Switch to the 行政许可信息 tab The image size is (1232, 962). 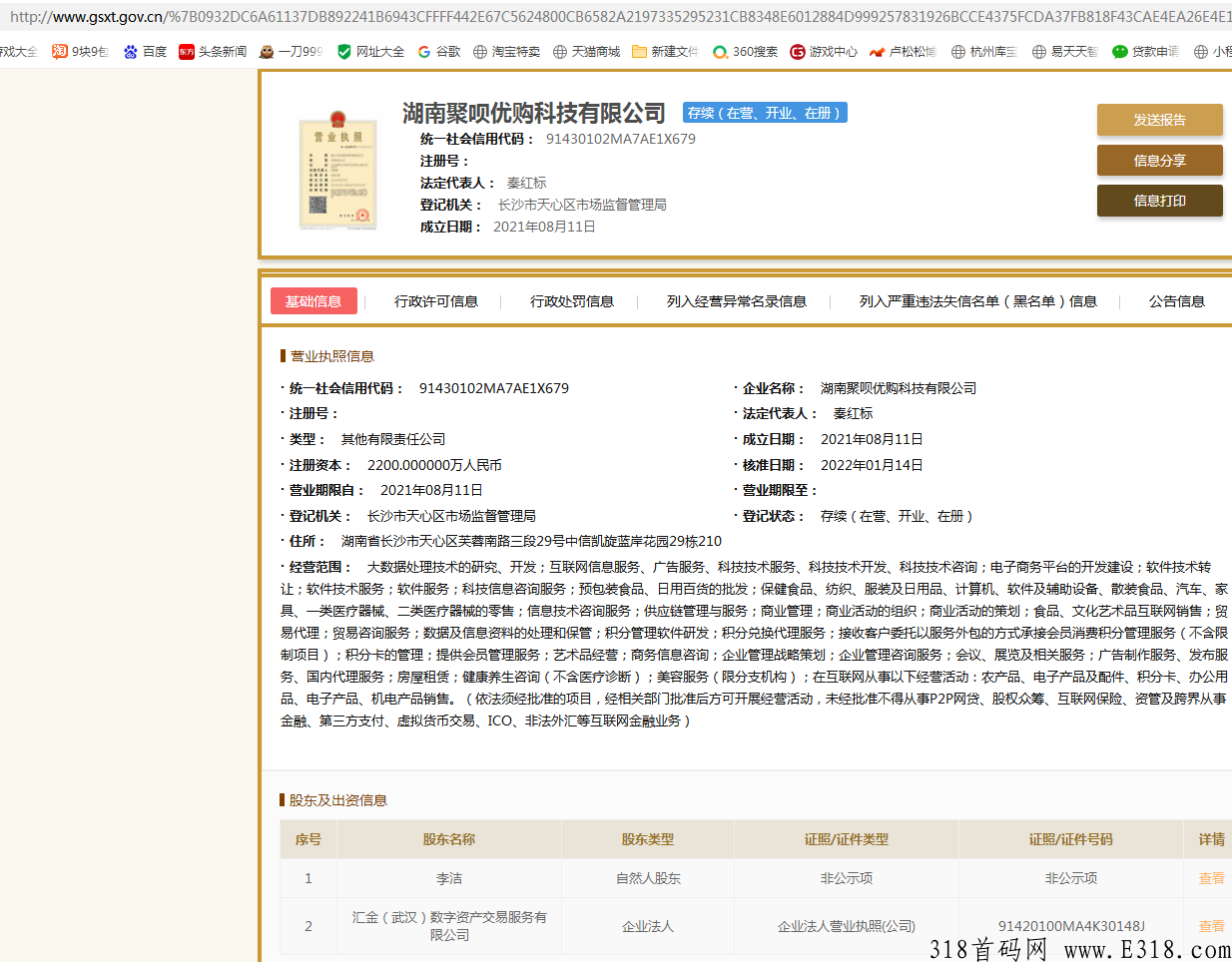(436, 301)
